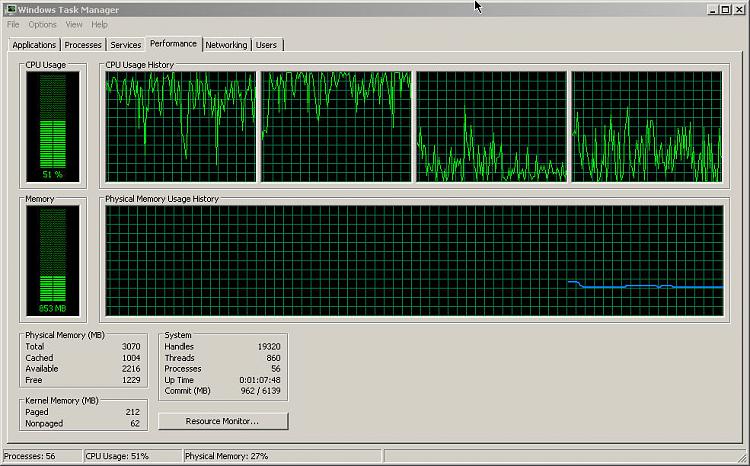Select the Available memory value 2216
The height and width of the screenshot is (466, 750).
(x=131, y=369)
